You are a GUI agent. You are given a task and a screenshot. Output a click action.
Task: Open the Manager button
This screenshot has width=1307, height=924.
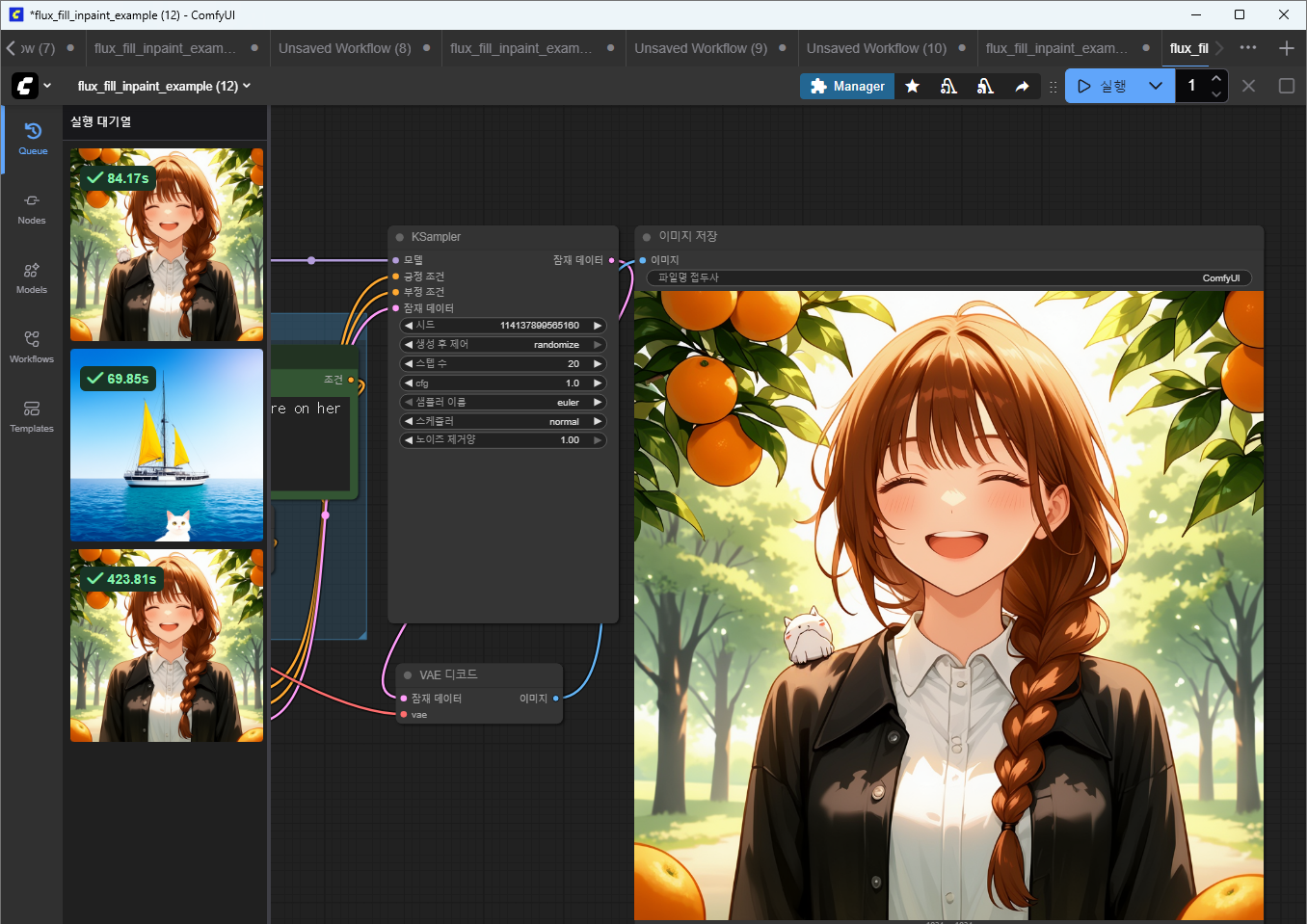point(847,87)
